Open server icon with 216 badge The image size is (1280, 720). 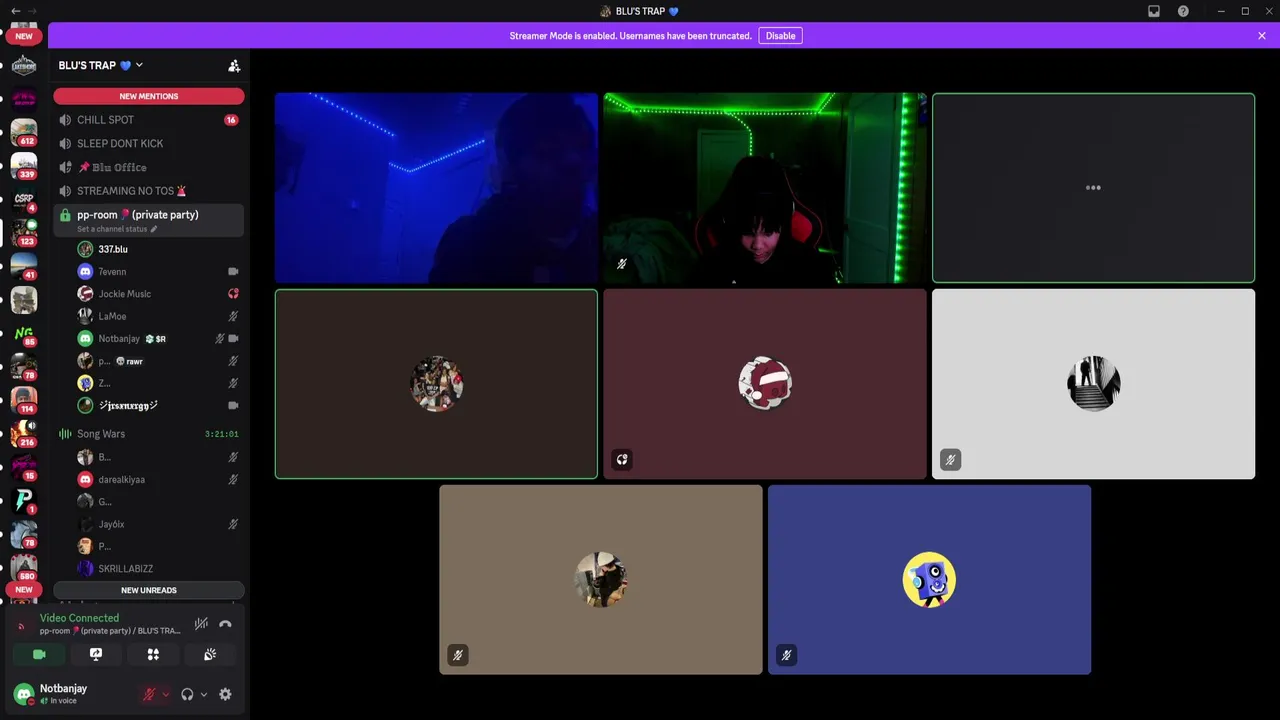24,433
